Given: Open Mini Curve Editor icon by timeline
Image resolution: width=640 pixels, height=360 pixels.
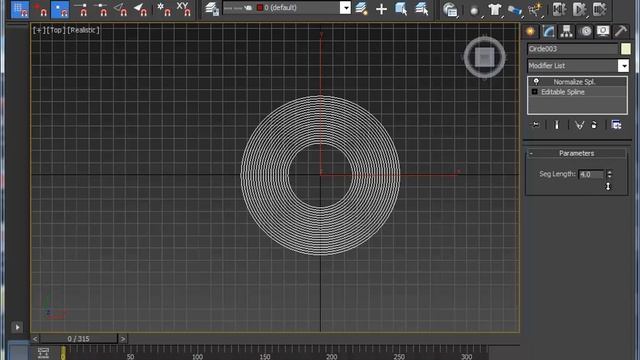Looking at the screenshot, I should coord(43,353).
